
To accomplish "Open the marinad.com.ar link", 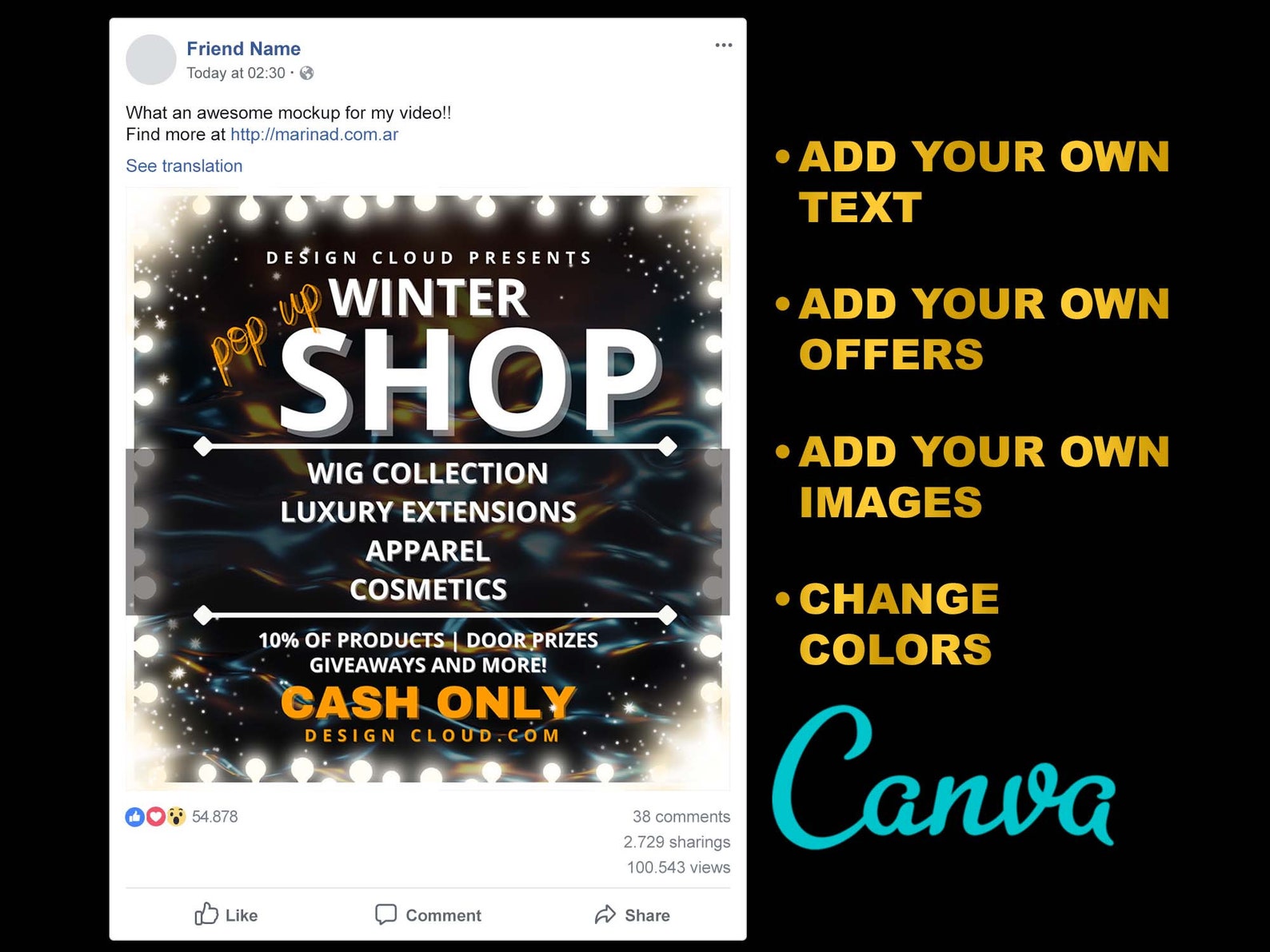I will 314,134.
